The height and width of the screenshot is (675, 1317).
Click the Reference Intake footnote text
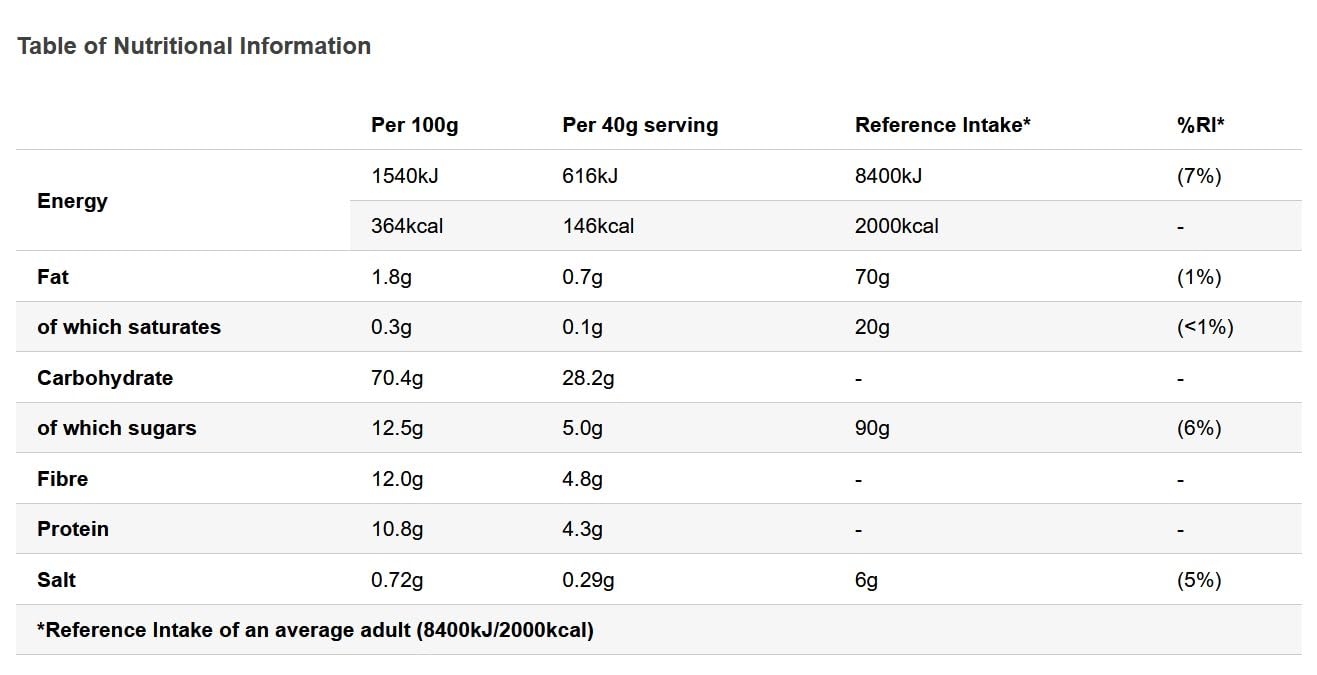pyautogui.click(x=315, y=630)
